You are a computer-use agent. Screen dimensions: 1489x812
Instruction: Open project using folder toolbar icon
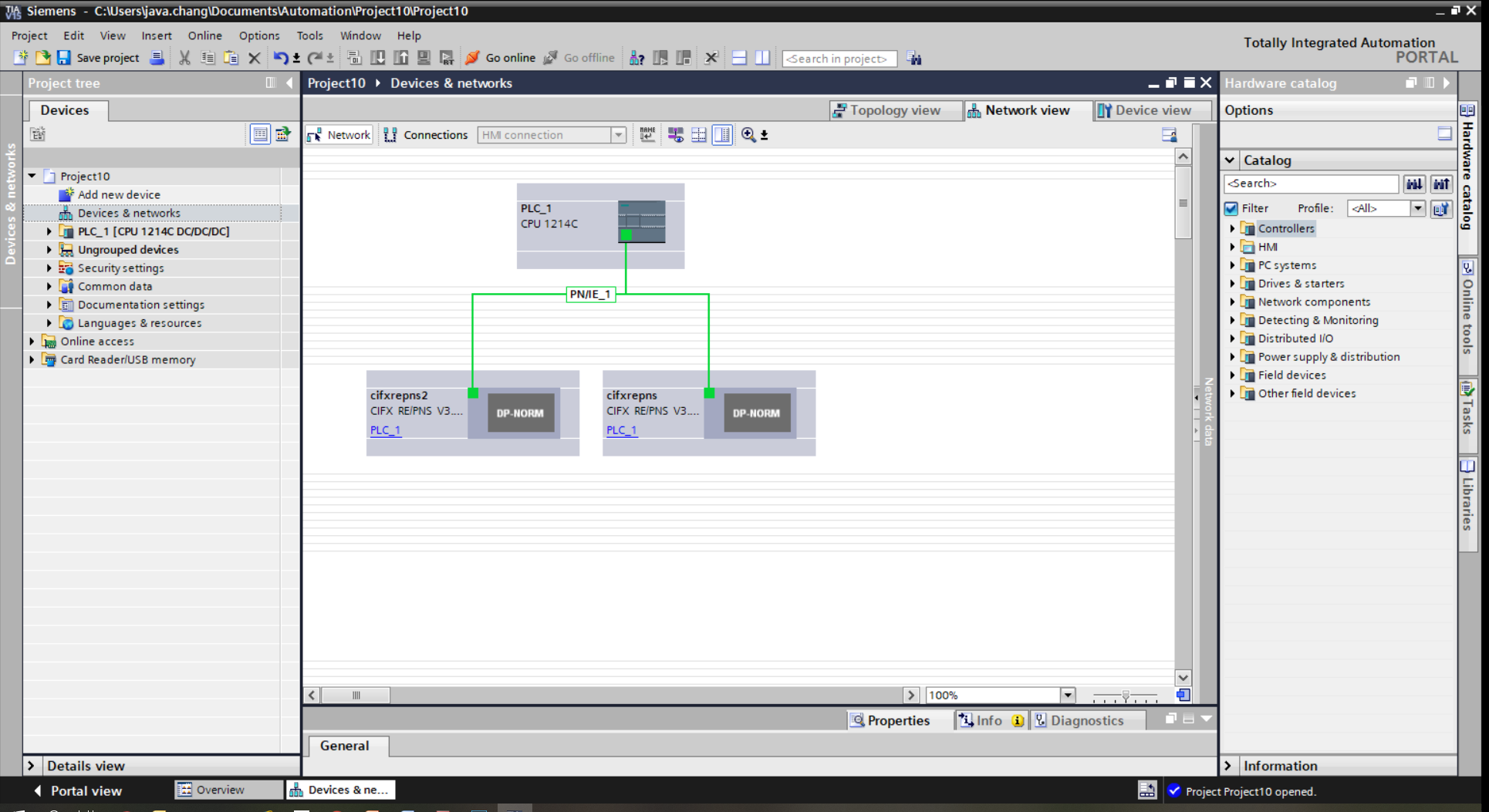pyautogui.click(x=42, y=58)
